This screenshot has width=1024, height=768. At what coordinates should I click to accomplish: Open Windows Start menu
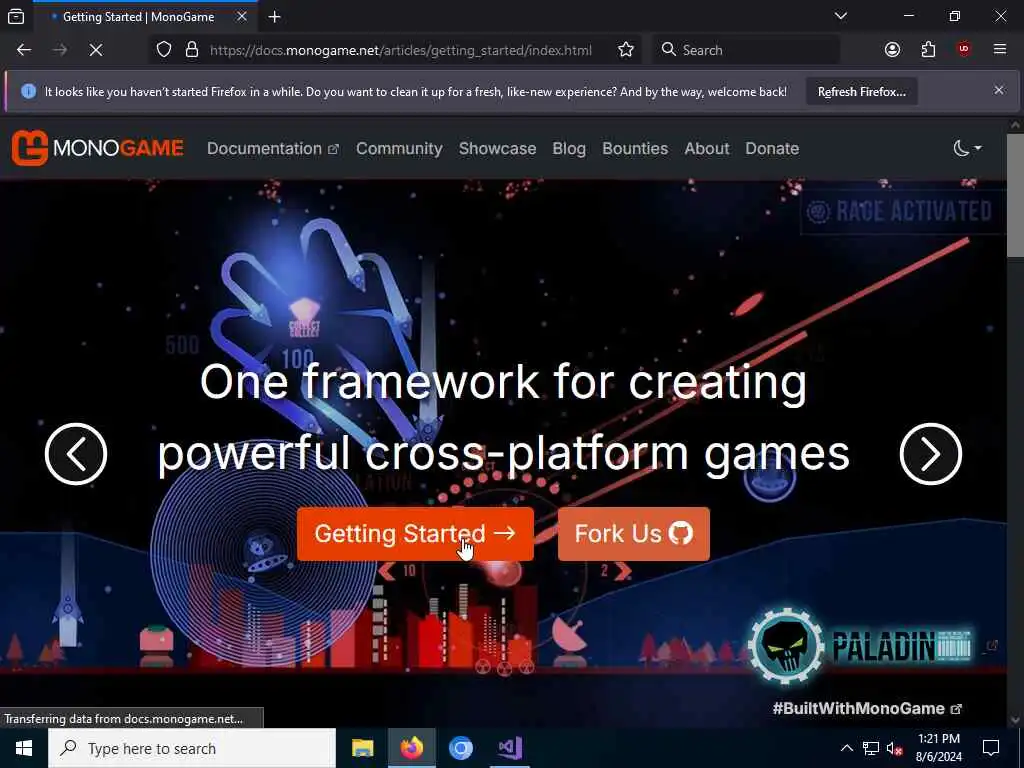[24, 748]
